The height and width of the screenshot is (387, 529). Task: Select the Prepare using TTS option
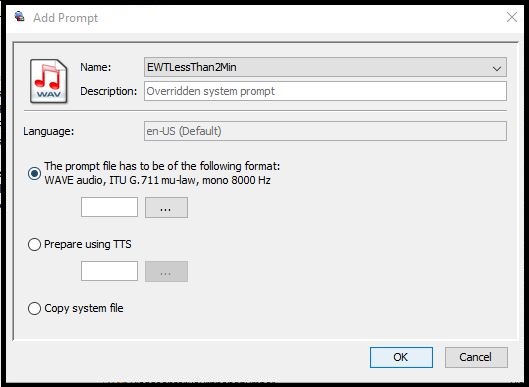34,244
